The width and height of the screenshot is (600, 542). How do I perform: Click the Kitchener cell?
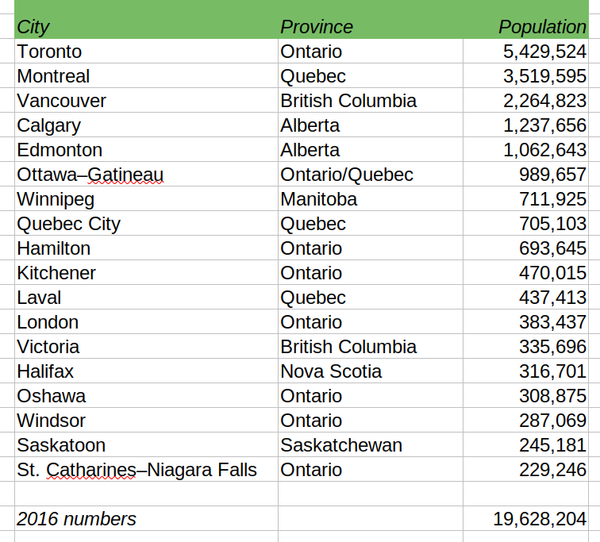coord(147,273)
